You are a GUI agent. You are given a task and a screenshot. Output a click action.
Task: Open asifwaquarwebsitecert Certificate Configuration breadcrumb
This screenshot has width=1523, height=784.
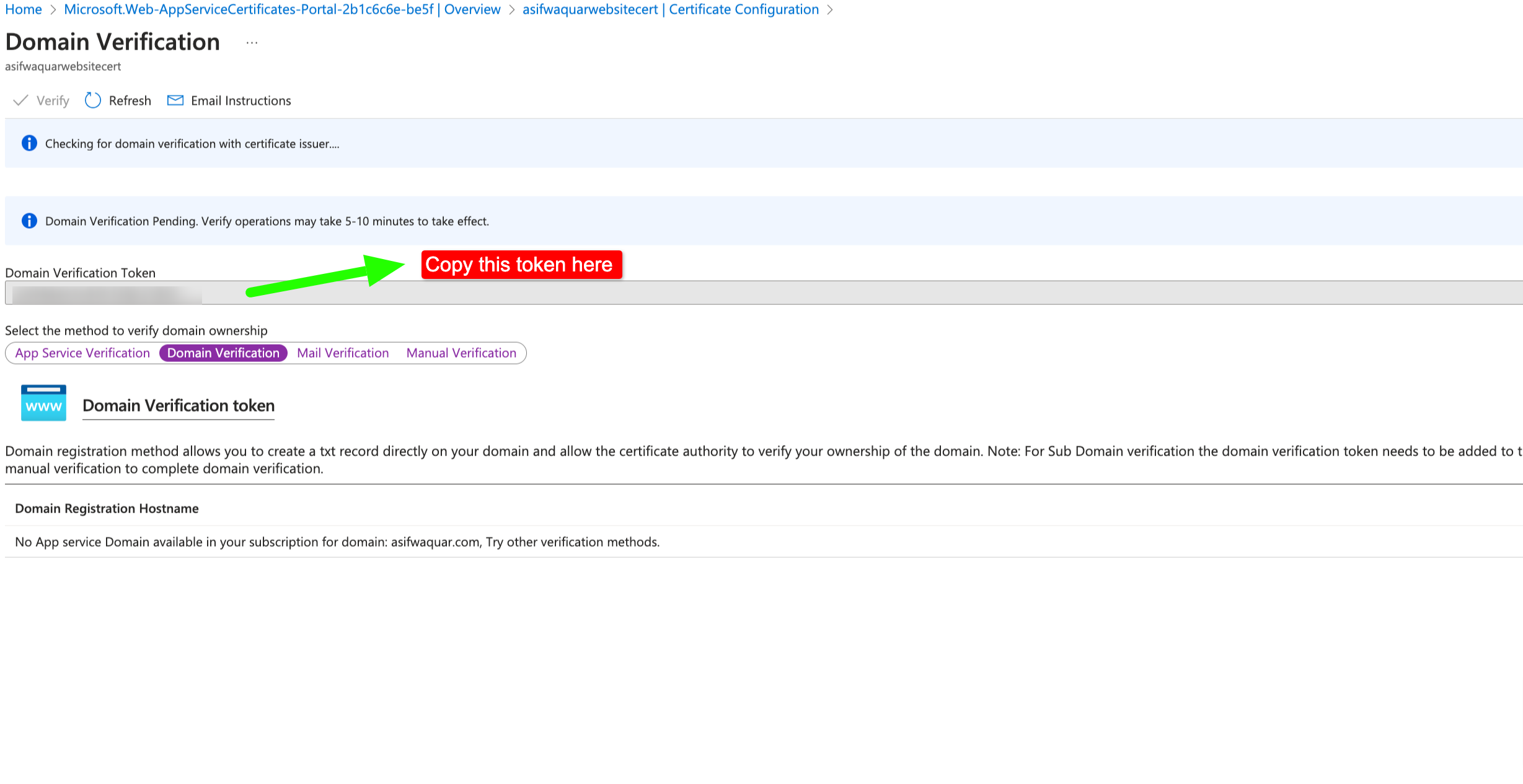(x=670, y=9)
